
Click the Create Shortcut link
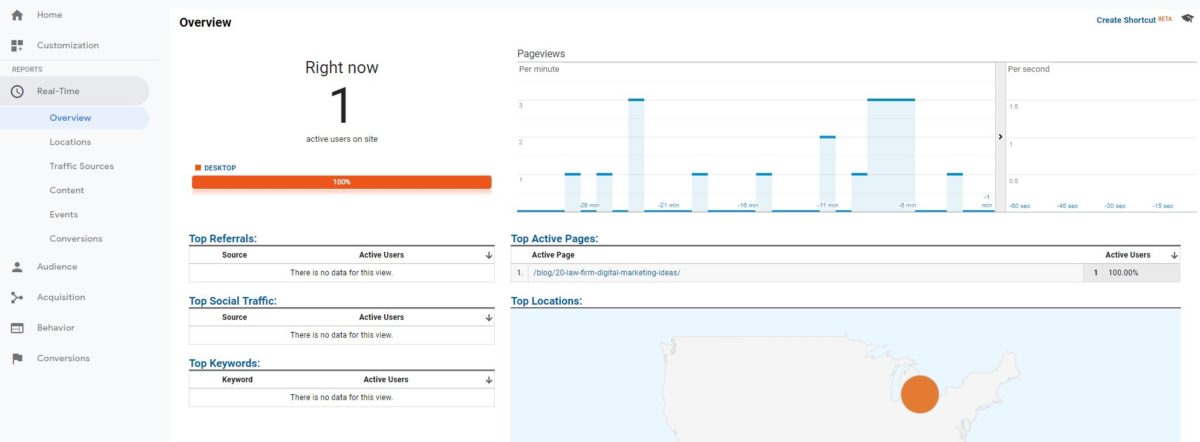click(x=1126, y=20)
